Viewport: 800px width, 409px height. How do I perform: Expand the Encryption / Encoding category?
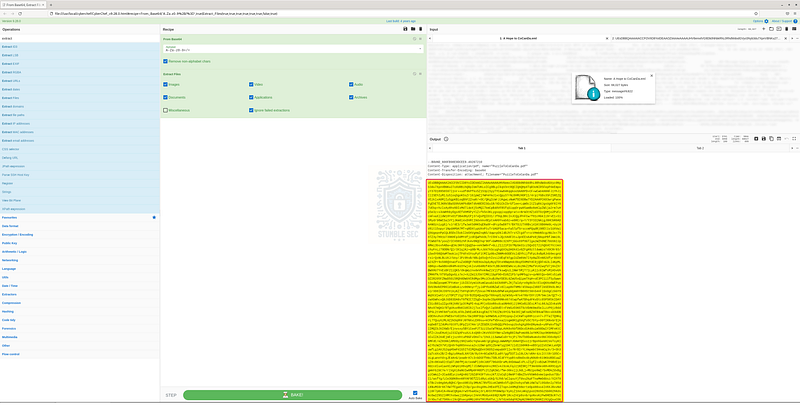point(80,235)
